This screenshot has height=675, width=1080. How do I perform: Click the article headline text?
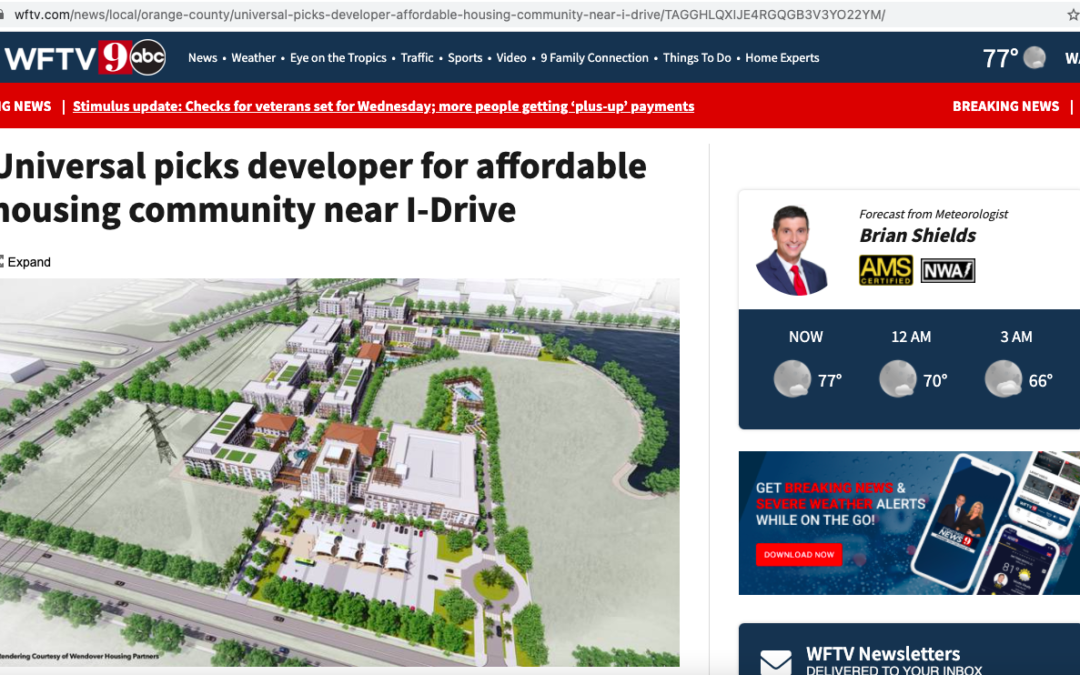[x=323, y=187]
